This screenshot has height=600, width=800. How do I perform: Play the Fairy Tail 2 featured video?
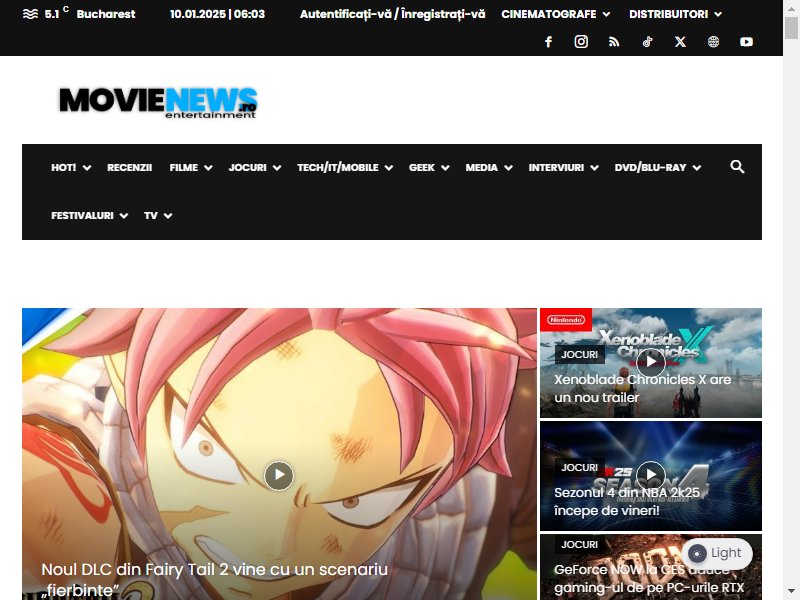point(279,476)
